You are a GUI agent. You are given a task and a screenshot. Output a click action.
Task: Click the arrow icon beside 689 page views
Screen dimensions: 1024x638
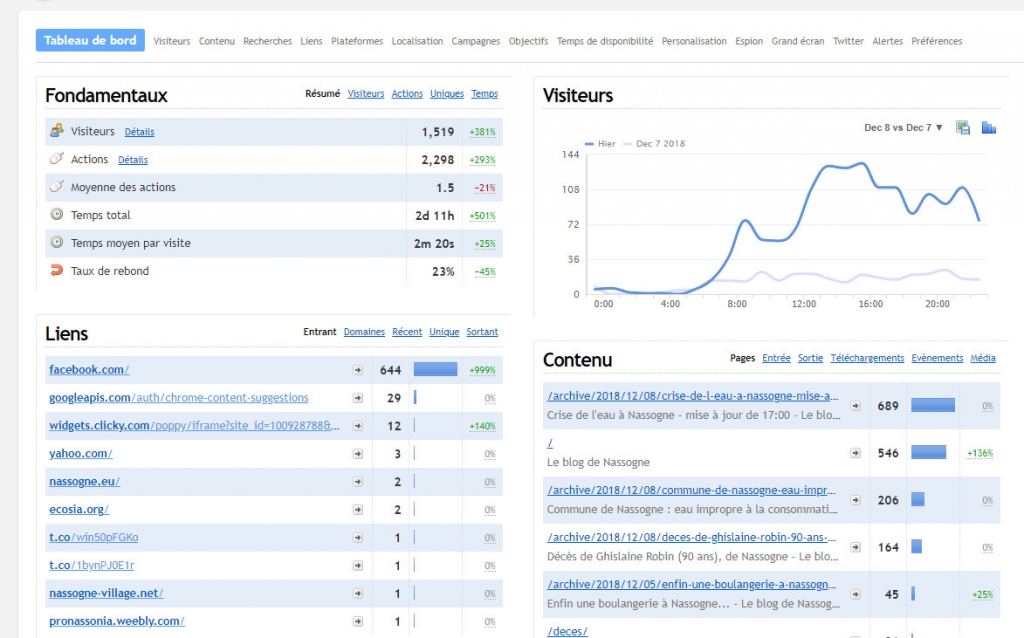[x=856, y=406]
